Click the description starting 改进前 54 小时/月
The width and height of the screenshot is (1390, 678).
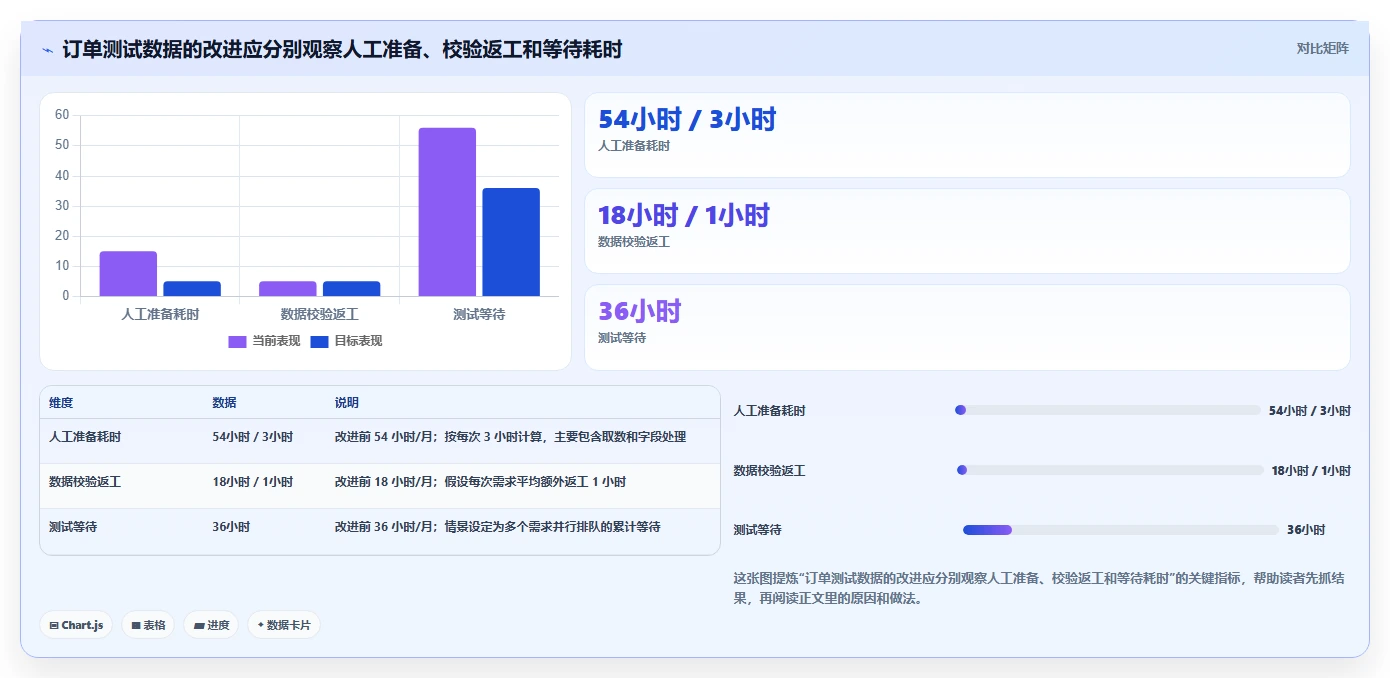point(510,437)
